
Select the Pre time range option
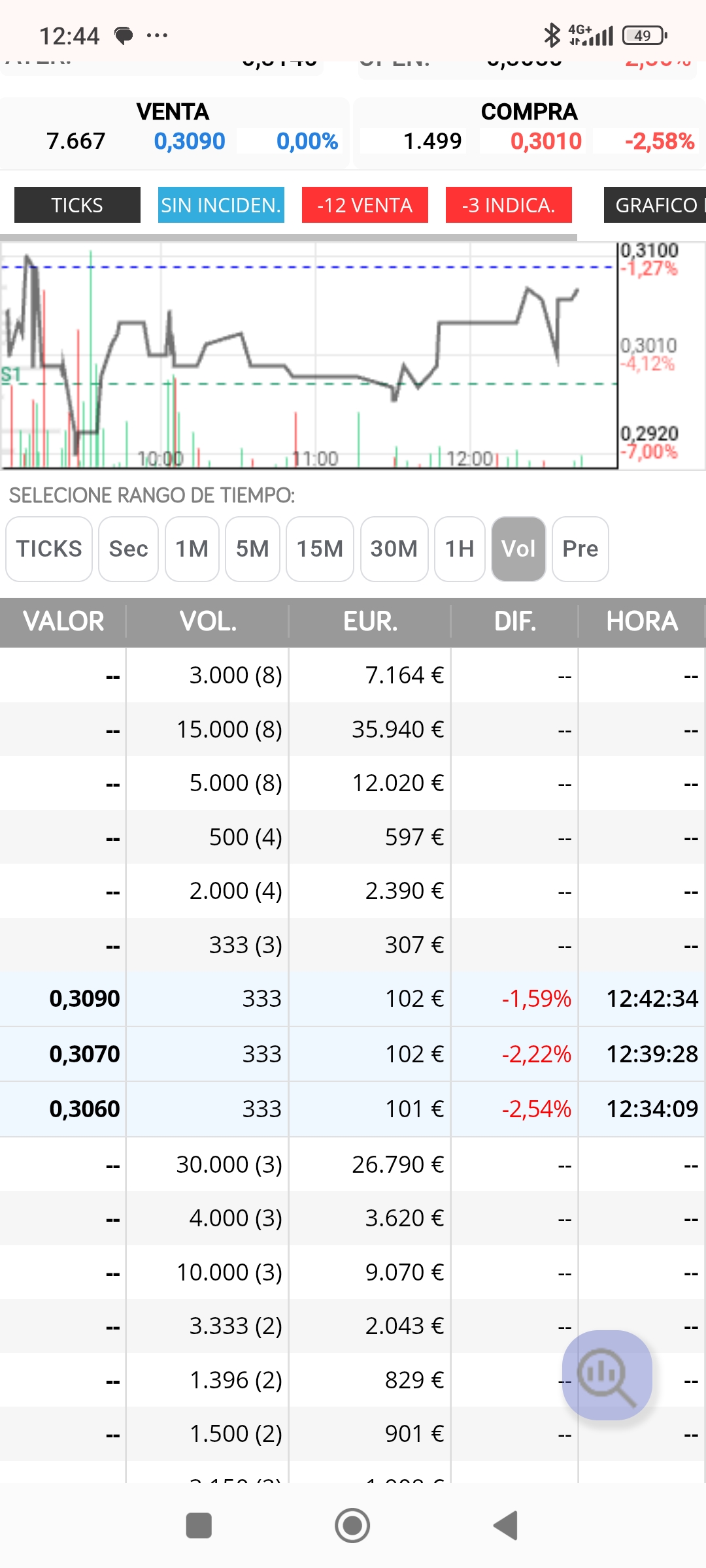coord(580,549)
